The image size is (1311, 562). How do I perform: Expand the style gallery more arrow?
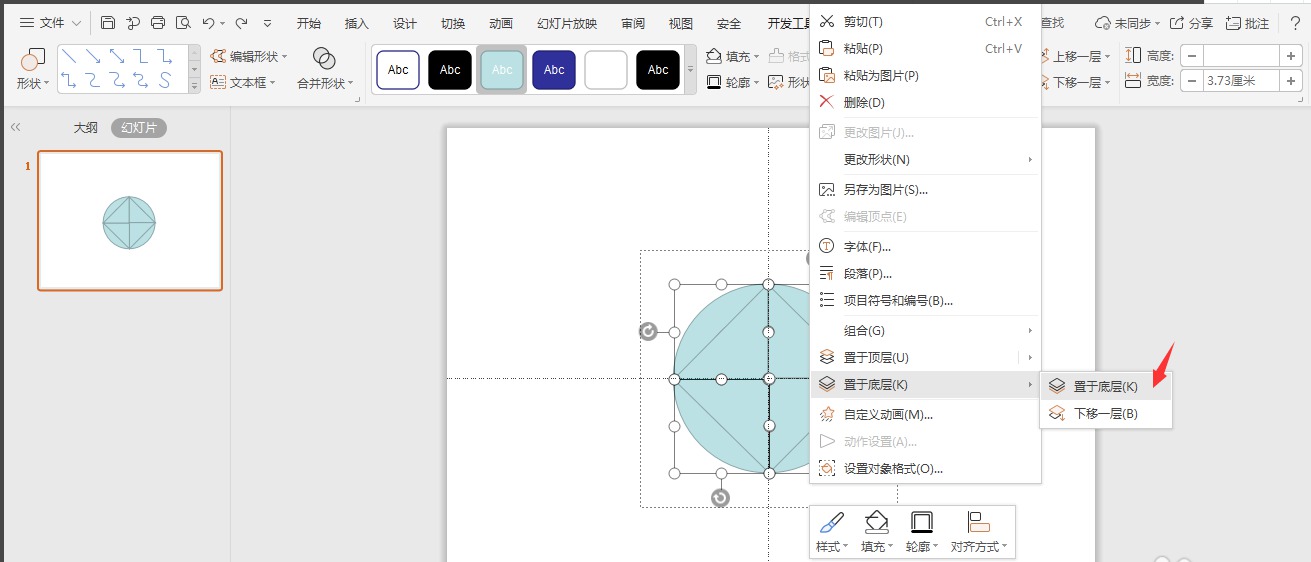[690, 70]
